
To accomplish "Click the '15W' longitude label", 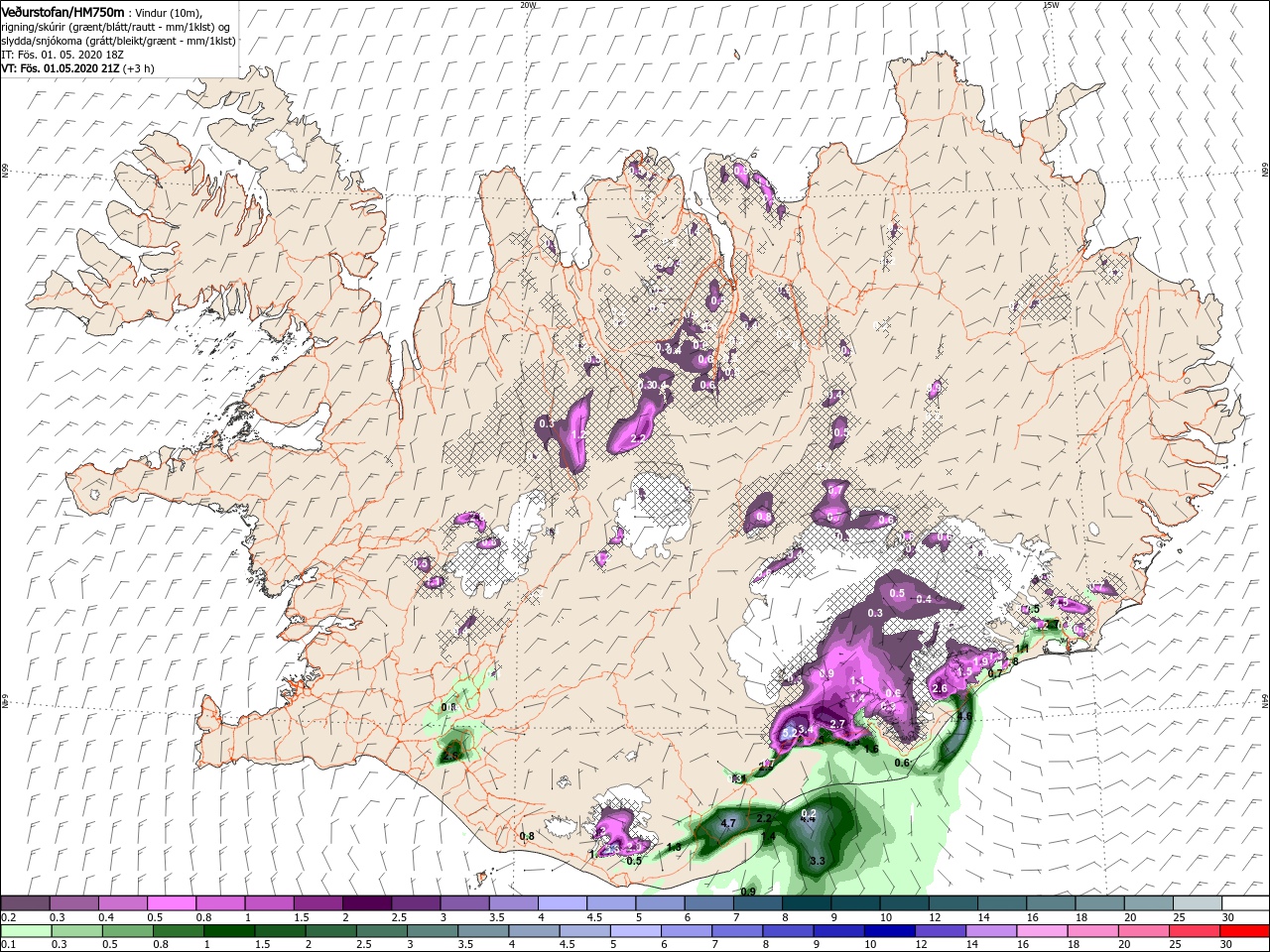I will point(1051,4).
